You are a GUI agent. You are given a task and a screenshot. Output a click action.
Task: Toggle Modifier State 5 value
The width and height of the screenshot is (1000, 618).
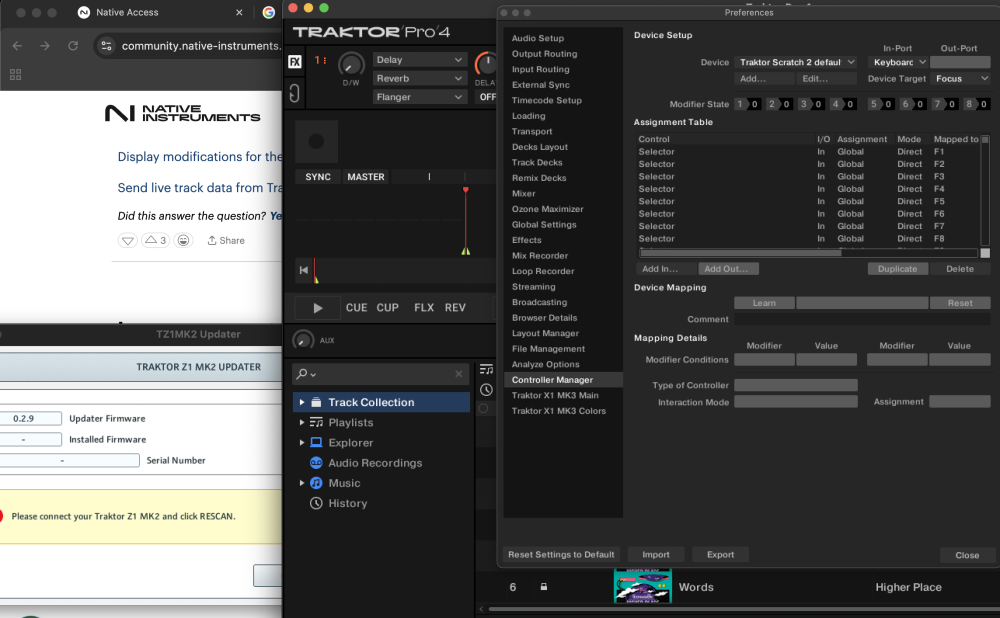[x=888, y=104]
